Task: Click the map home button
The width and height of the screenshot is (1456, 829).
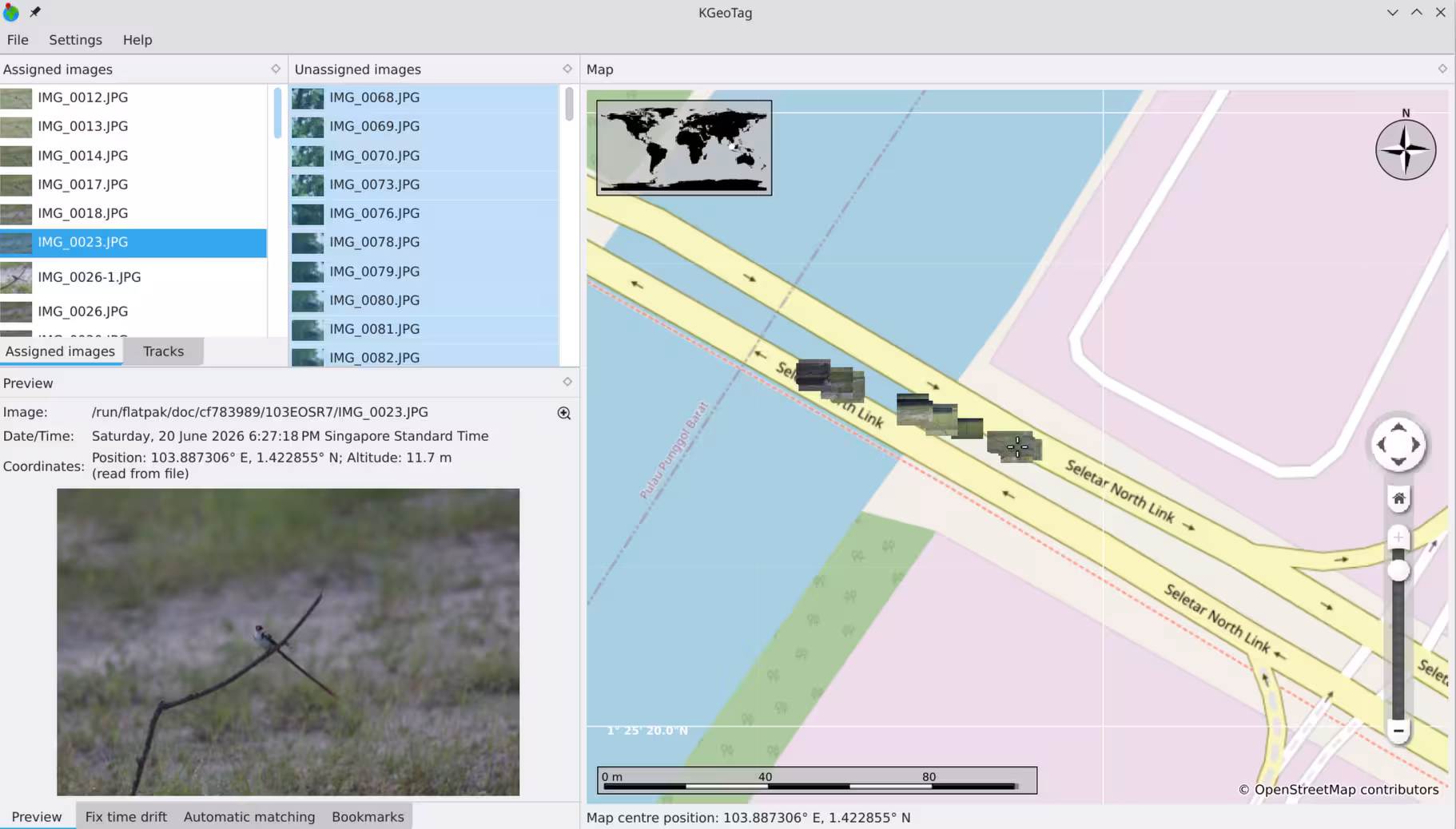Action: point(1398,498)
